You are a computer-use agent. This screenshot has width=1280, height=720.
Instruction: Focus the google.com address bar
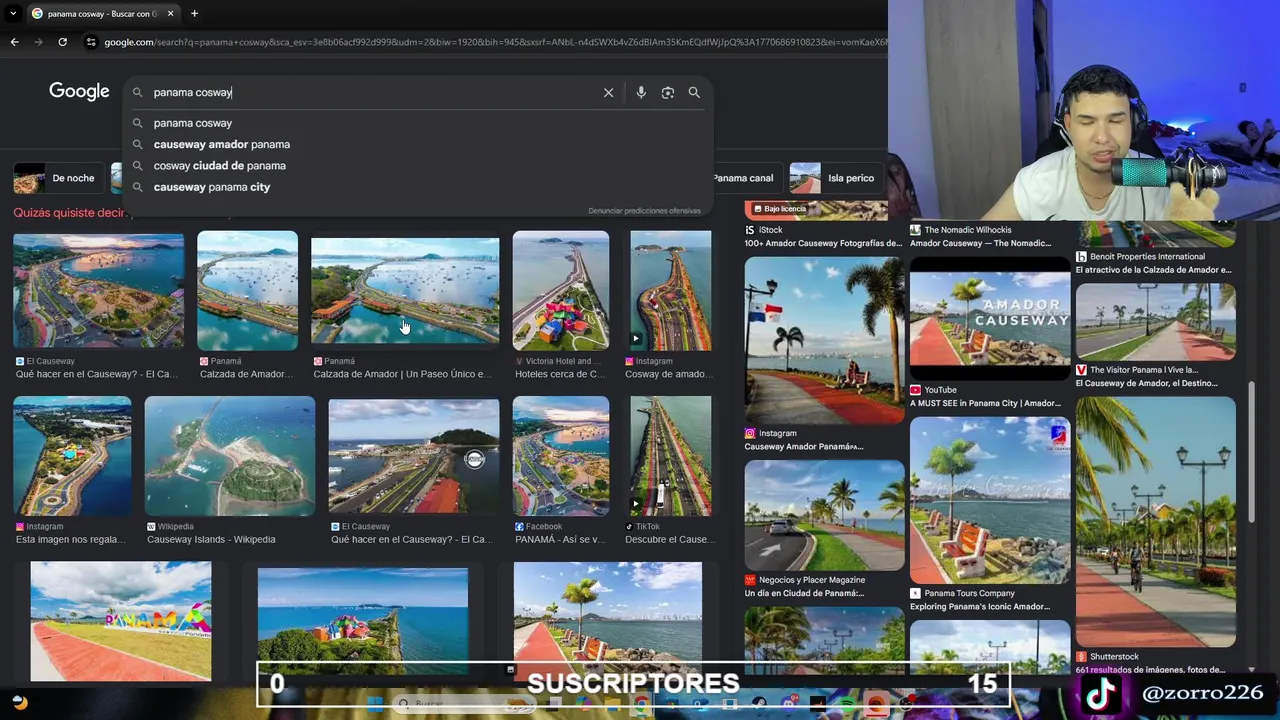(x=494, y=42)
